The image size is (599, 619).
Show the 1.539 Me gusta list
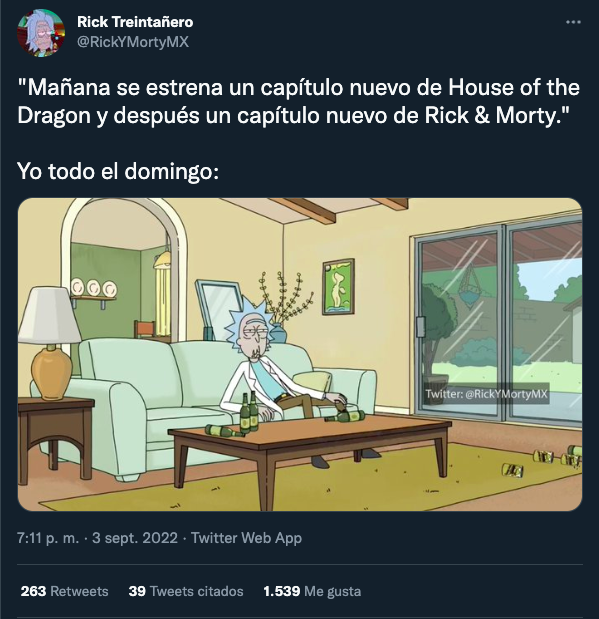[x=312, y=591]
